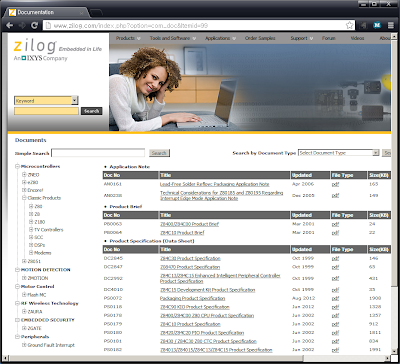Click the vertical page scrollbar thumb
400x364 pixels.
pos(394,163)
